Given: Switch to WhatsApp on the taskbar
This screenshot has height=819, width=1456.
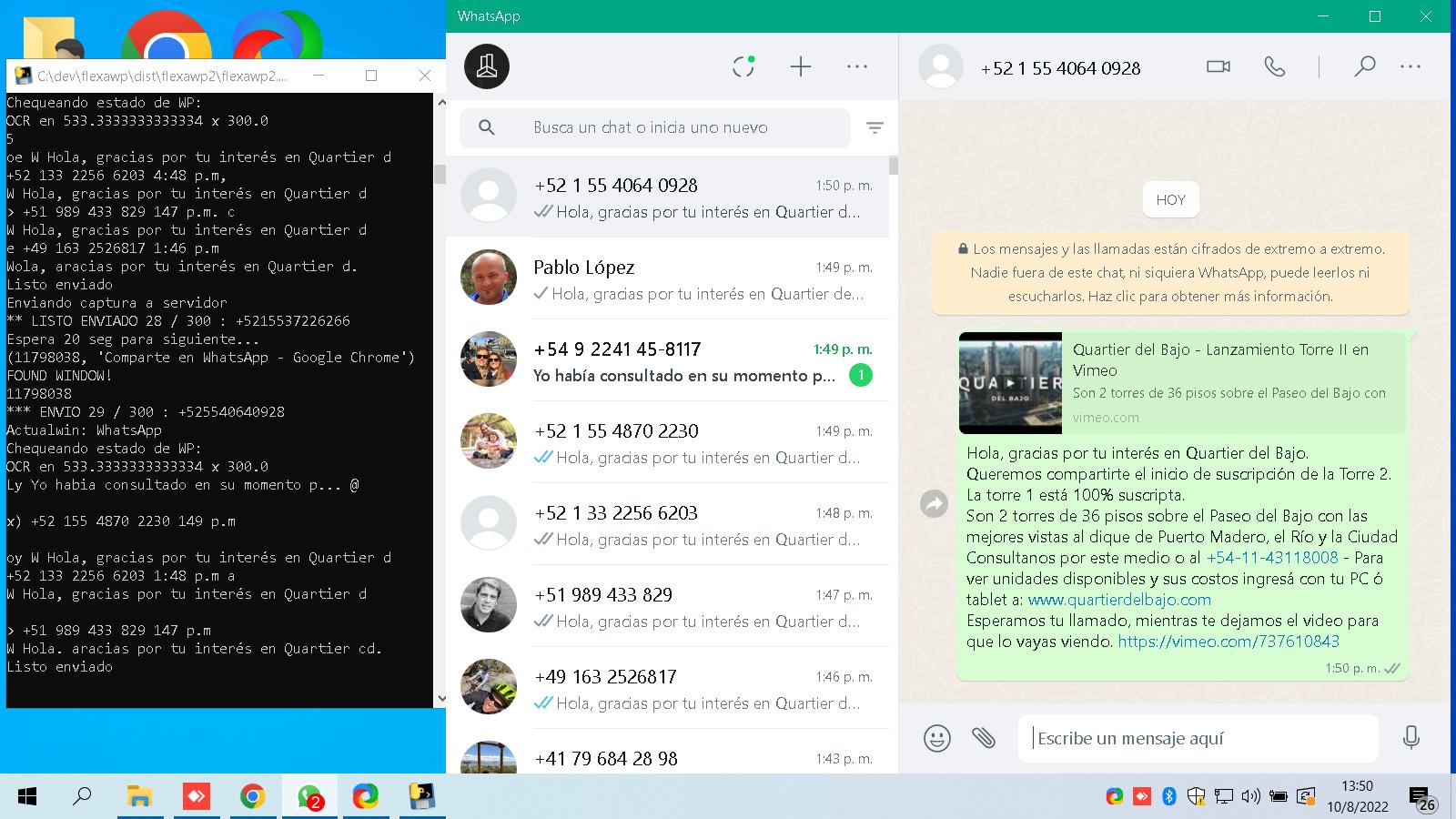Looking at the screenshot, I should 309,797.
